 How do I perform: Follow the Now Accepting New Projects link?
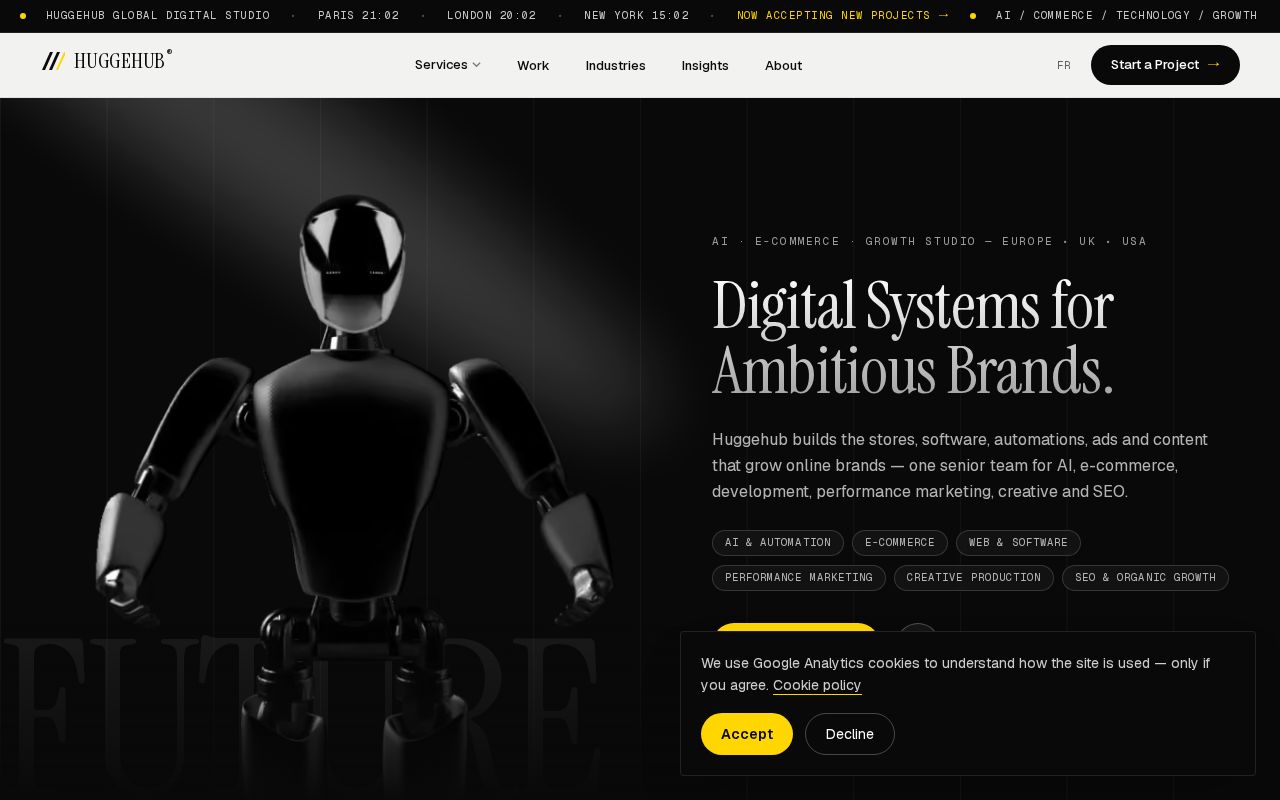click(843, 16)
